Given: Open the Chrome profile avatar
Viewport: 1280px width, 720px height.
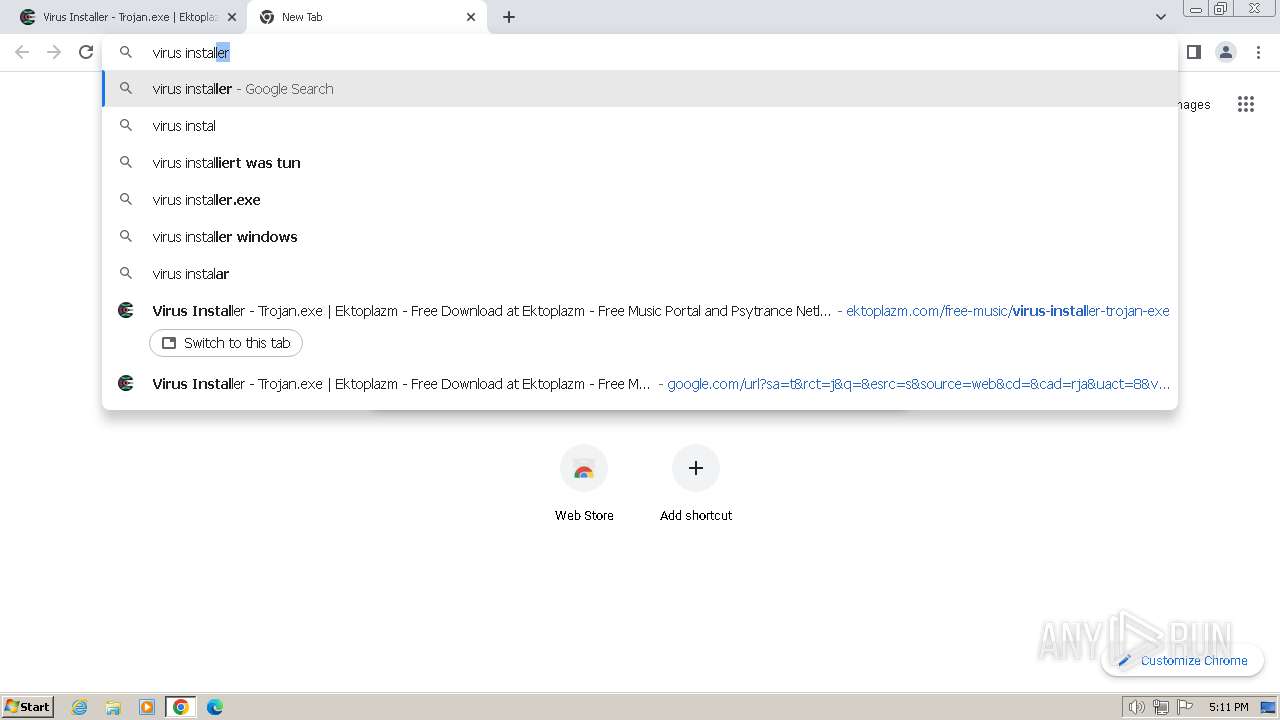Looking at the screenshot, I should coord(1226,52).
